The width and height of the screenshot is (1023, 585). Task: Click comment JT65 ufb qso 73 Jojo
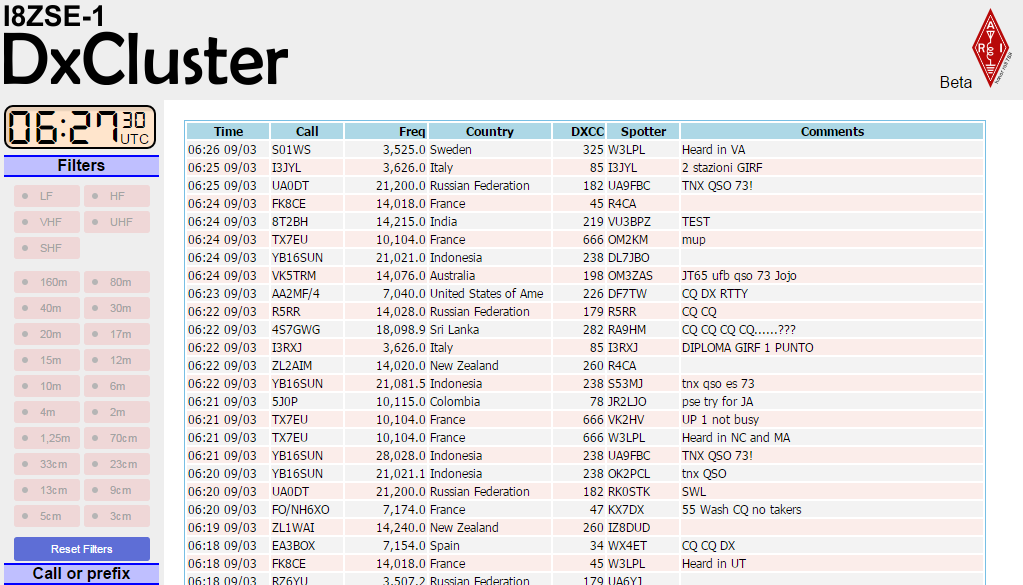click(x=739, y=276)
